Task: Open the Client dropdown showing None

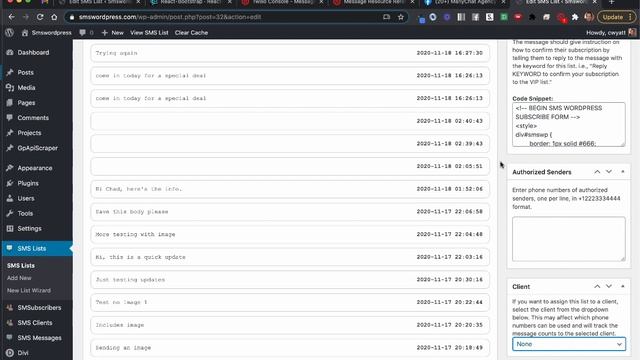Action: point(569,344)
